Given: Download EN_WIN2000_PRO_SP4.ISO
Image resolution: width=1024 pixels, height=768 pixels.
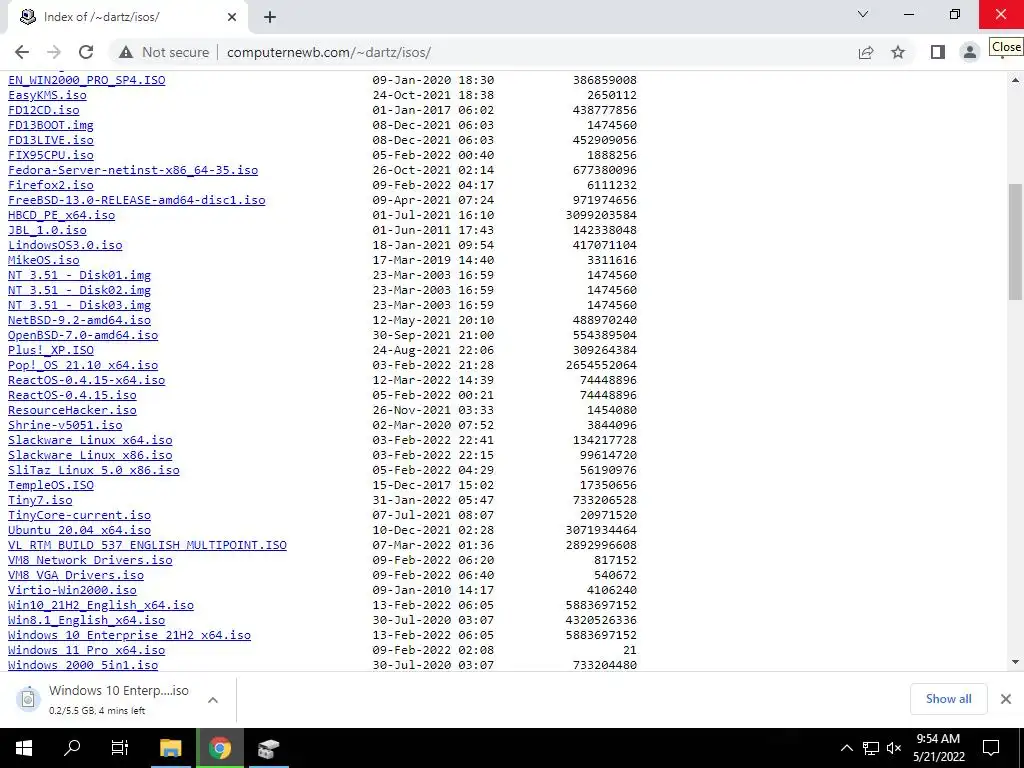Looking at the screenshot, I should coord(86,80).
